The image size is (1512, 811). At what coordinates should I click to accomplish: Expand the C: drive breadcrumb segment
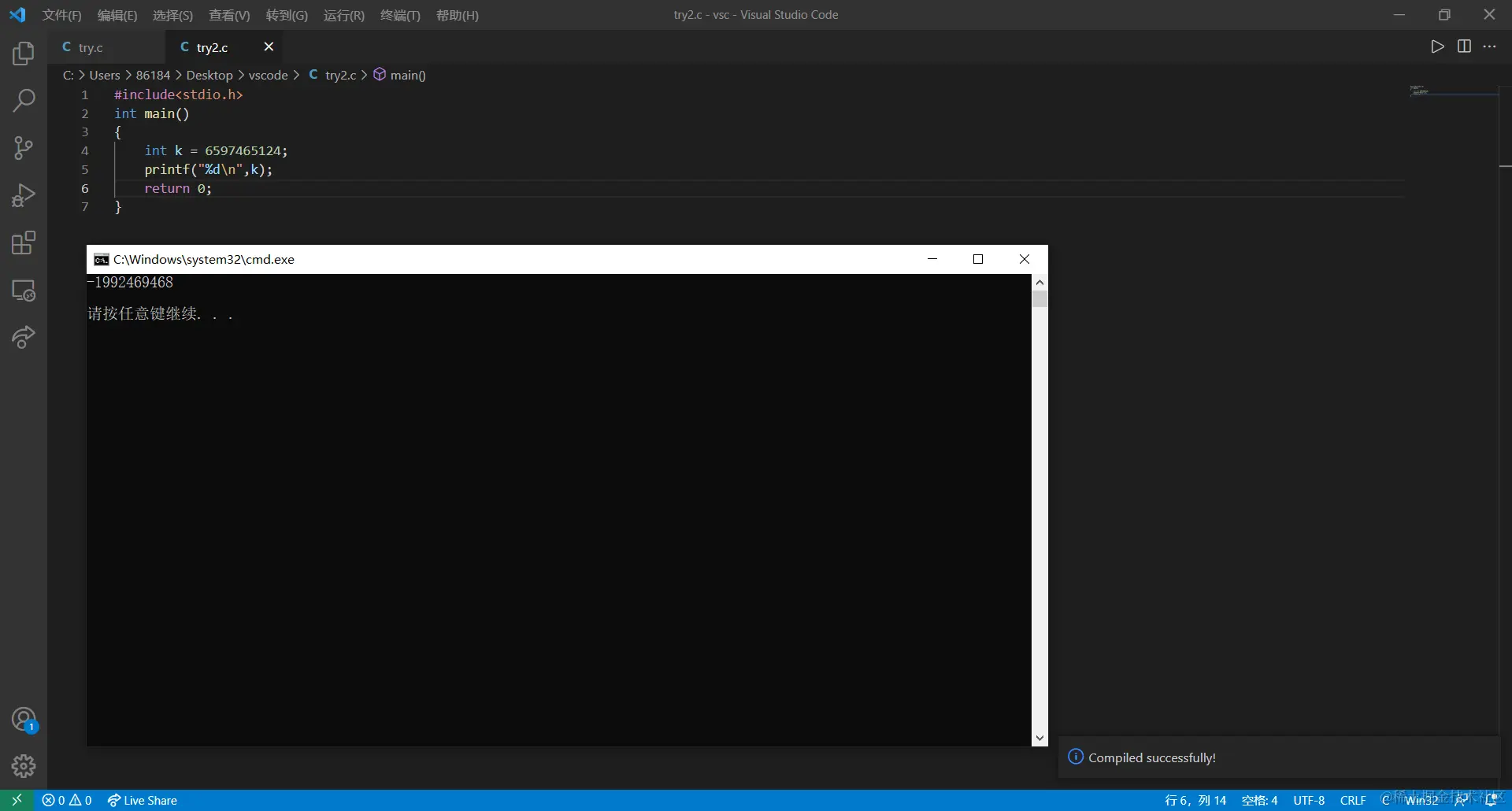point(69,75)
